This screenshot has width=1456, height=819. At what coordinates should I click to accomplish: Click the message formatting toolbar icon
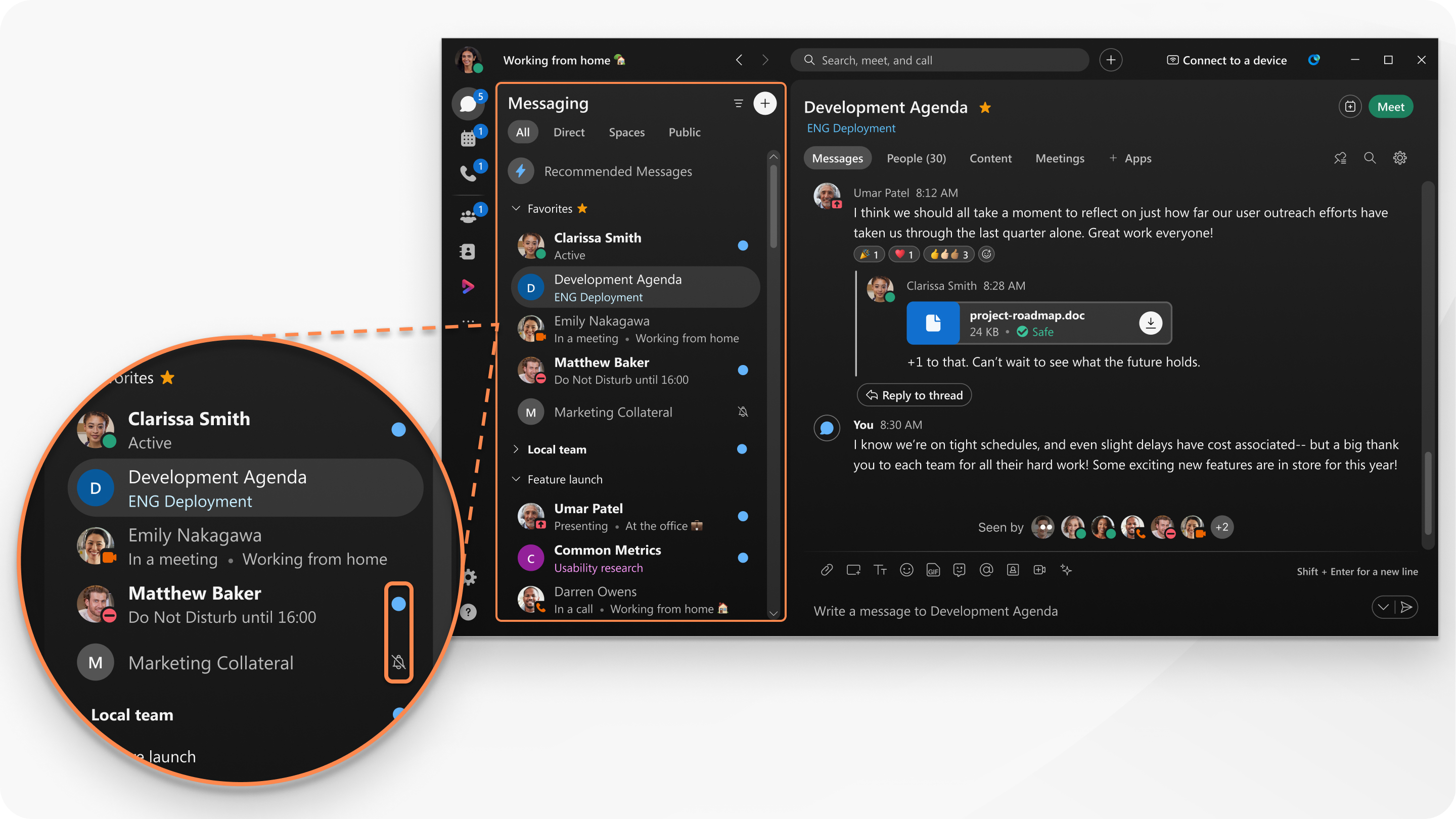coord(878,570)
